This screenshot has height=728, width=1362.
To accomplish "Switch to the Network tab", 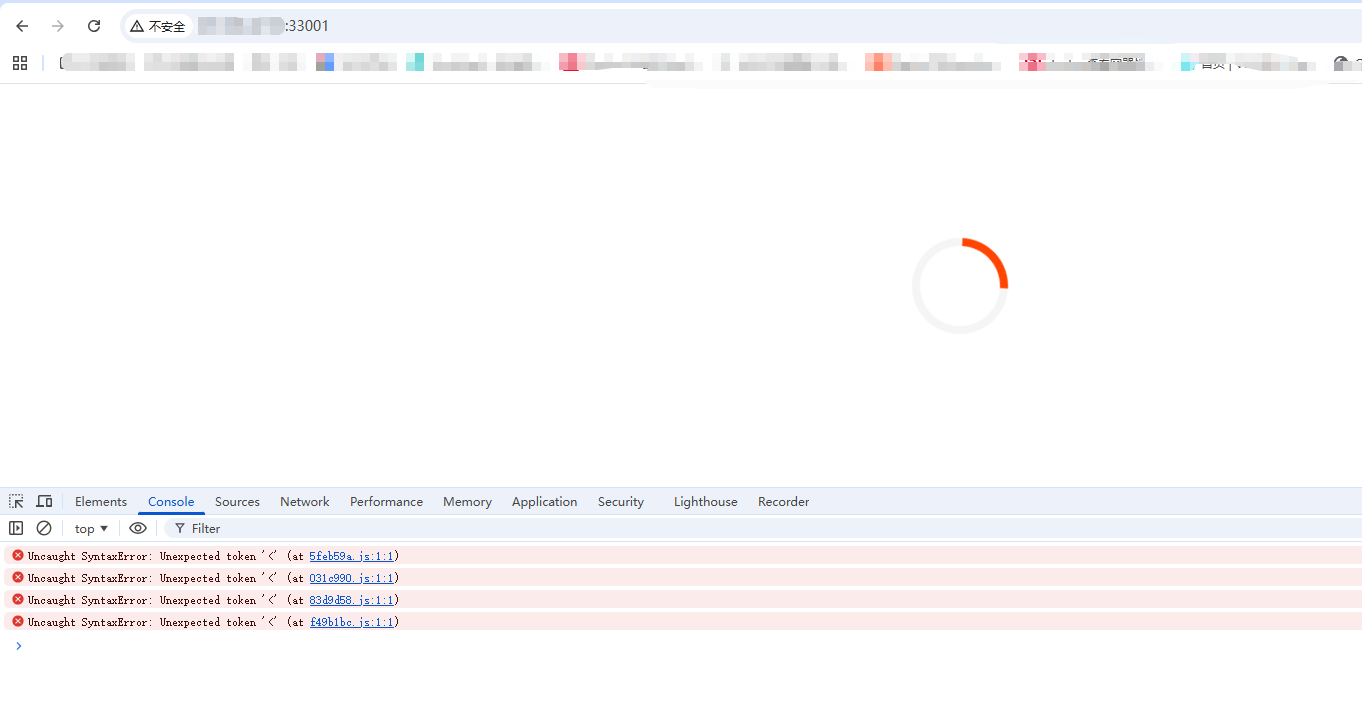I will pos(304,502).
